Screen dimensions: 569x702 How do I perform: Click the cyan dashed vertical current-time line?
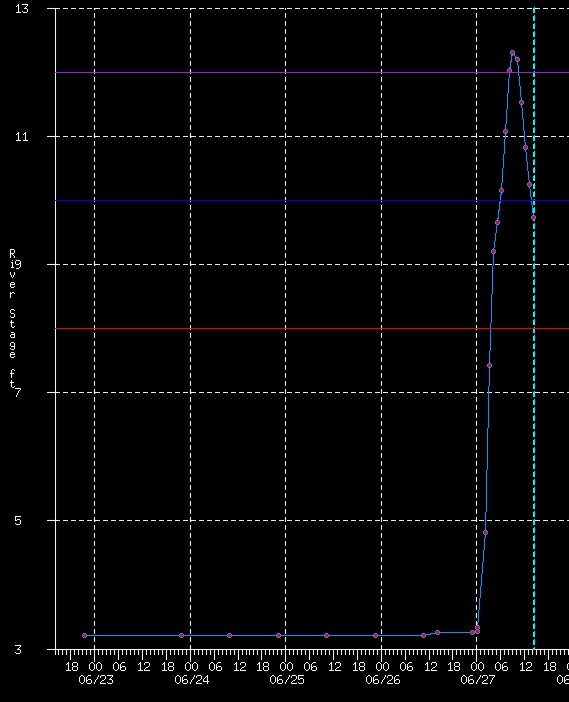[x=534, y=328]
